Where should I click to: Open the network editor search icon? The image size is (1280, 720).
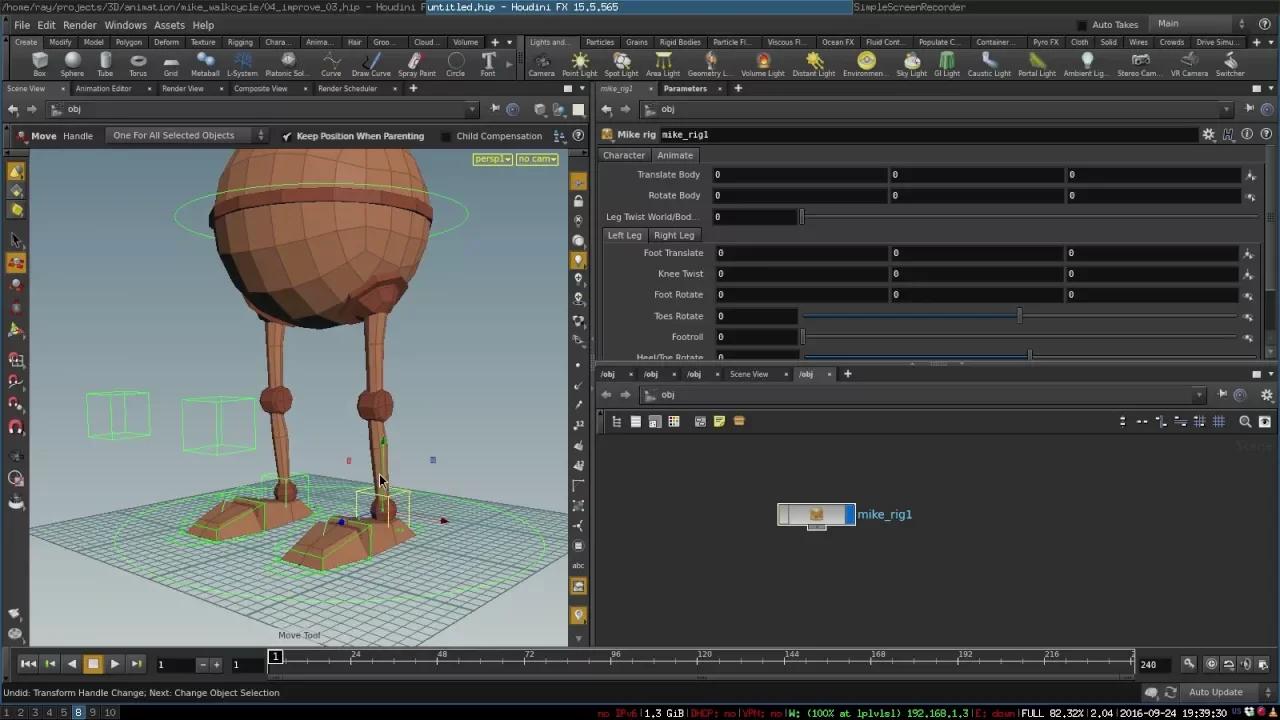1245,421
